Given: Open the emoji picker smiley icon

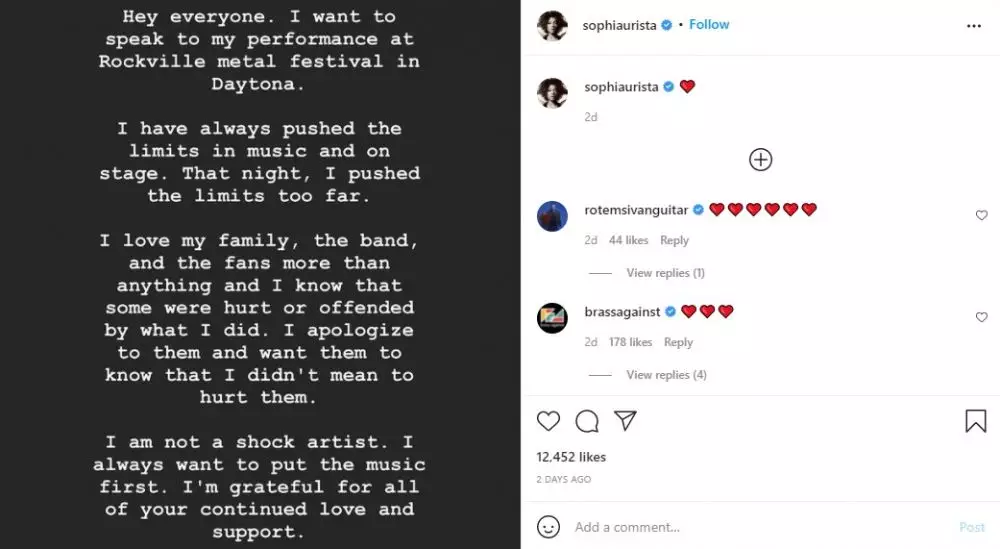Looking at the screenshot, I should pos(548,527).
